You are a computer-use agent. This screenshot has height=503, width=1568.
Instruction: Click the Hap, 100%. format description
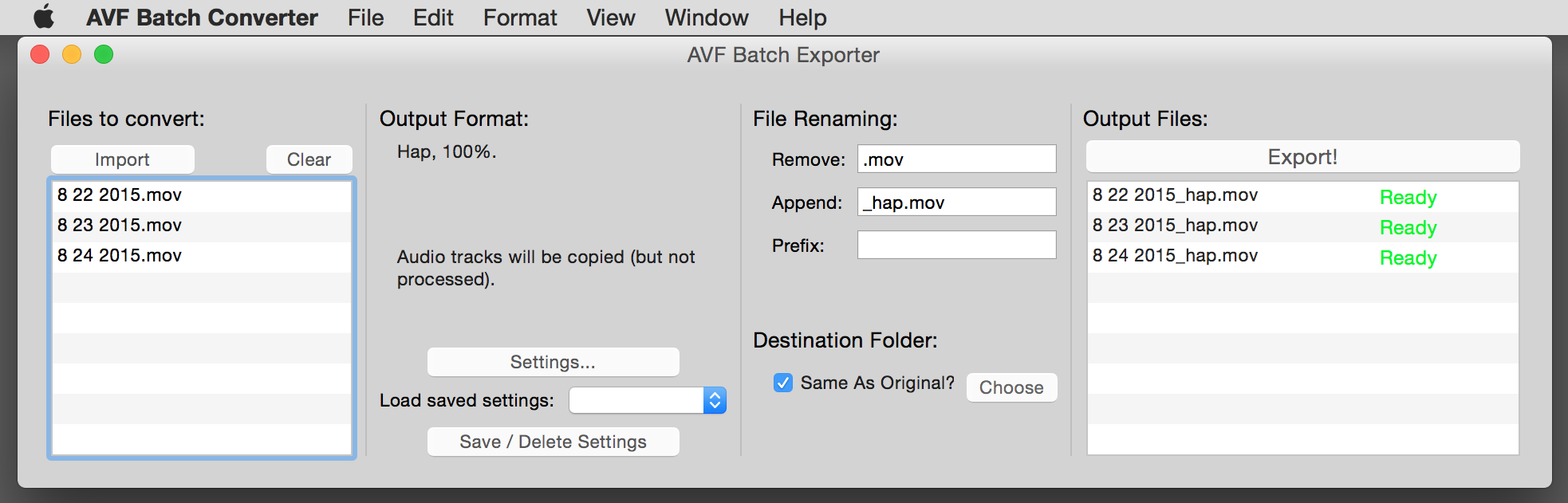tap(447, 152)
